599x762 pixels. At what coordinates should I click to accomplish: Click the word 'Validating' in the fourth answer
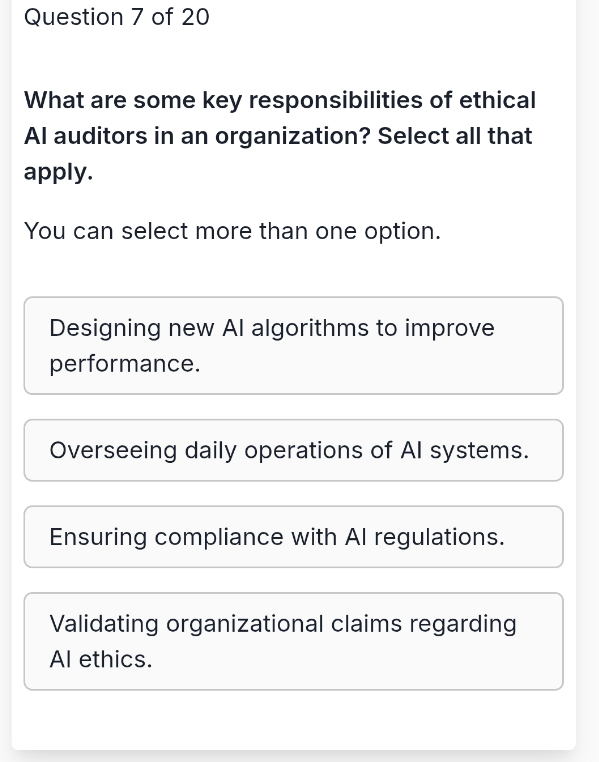click(x=104, y=624)
